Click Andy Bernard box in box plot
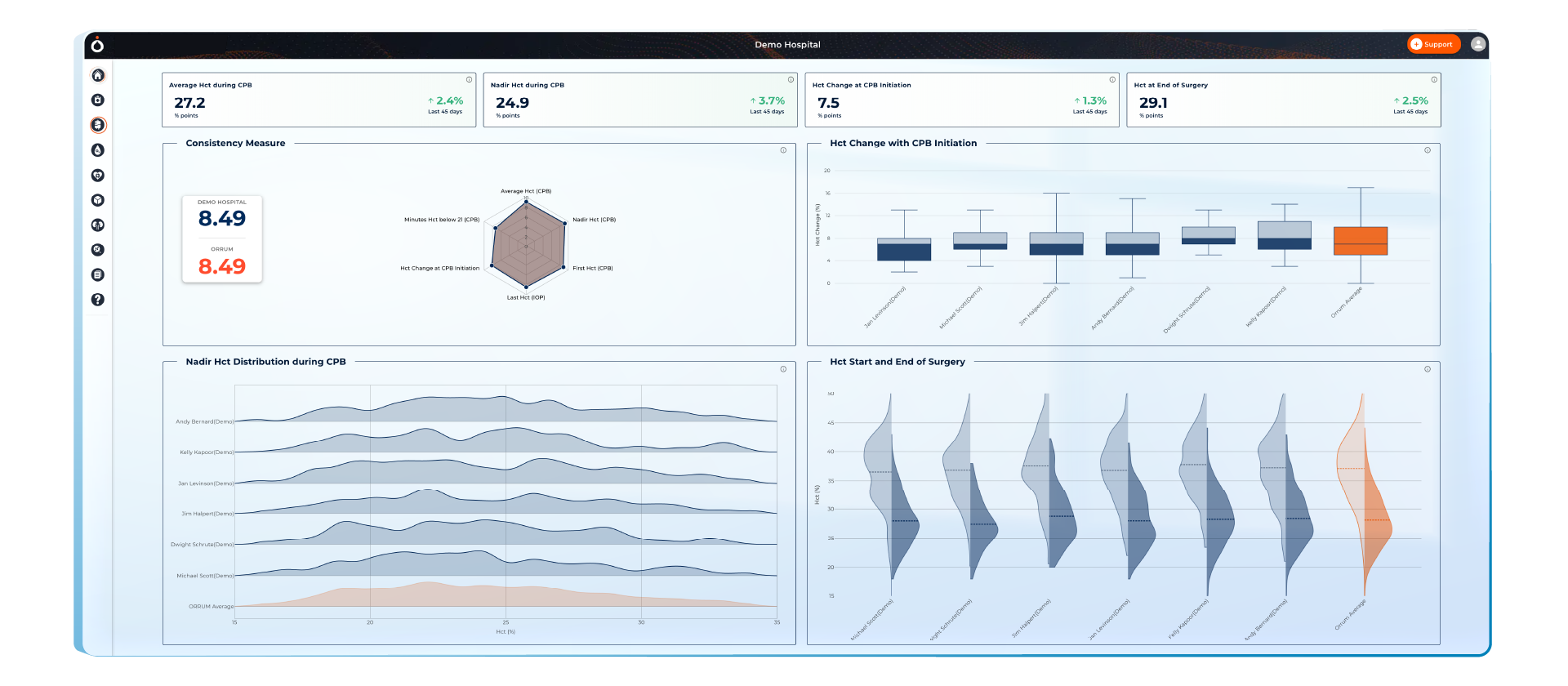 (x=1132, y=243)
